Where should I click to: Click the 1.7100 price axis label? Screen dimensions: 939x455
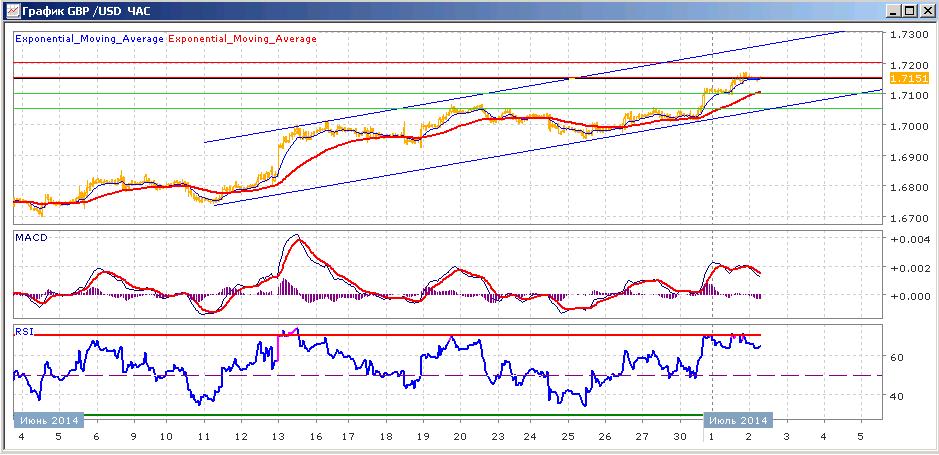pos(909,95)
